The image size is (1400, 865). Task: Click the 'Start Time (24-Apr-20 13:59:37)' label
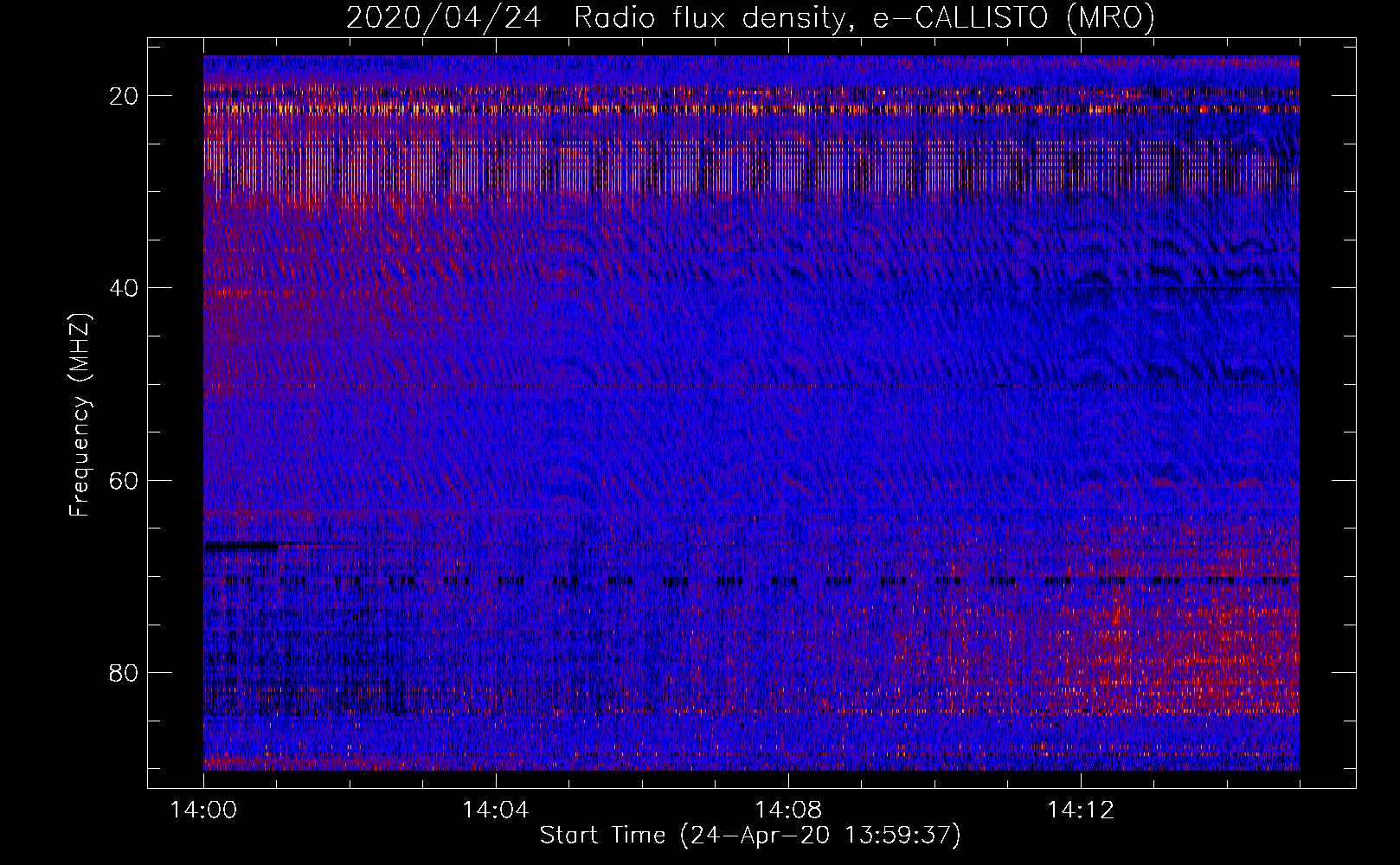point(750,836)
